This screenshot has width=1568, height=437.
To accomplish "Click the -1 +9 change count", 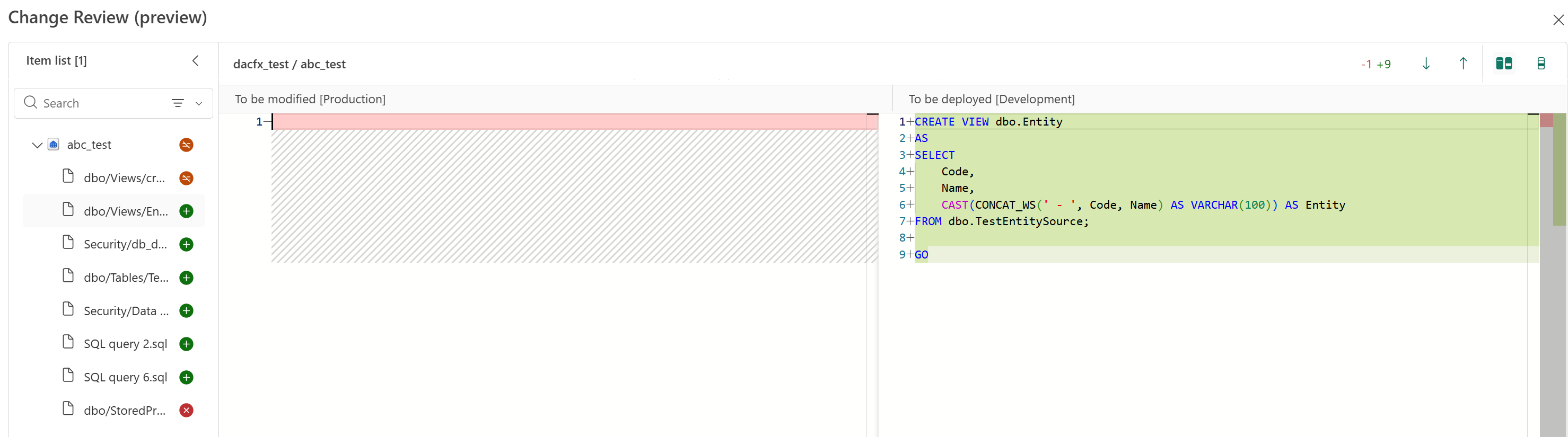I will [x=1376, y=64].
